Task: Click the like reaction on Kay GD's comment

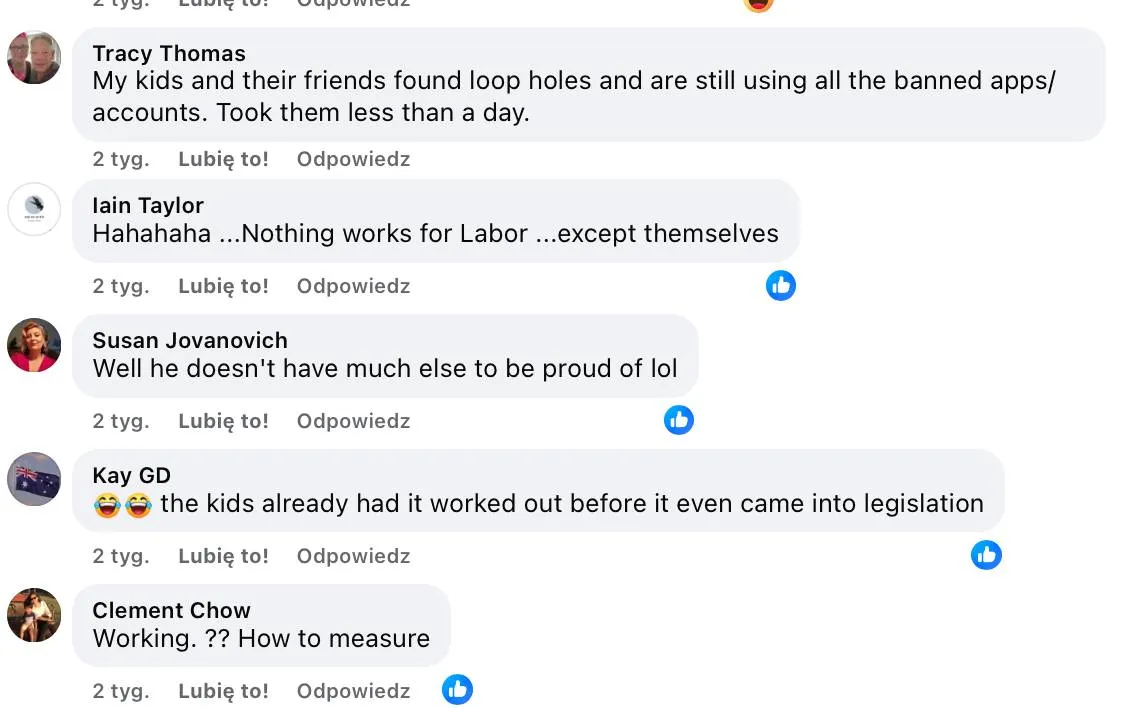Action: click(x=986, y=555)
